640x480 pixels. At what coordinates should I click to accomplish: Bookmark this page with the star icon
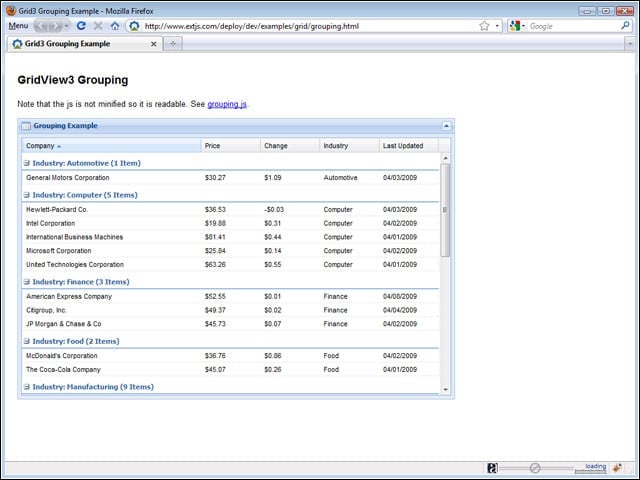click(x=484, y=26)
